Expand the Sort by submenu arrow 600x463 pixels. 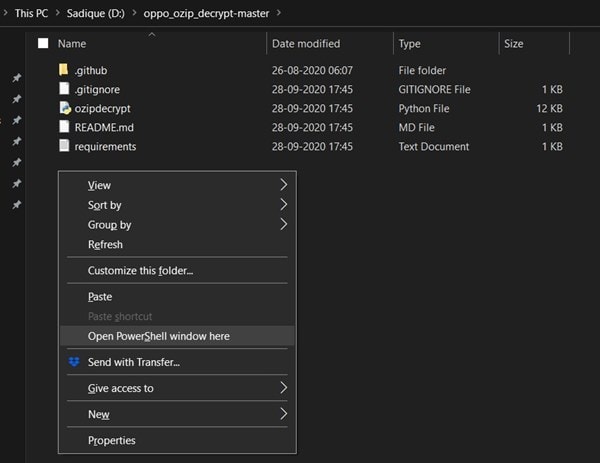pos(284,205)
